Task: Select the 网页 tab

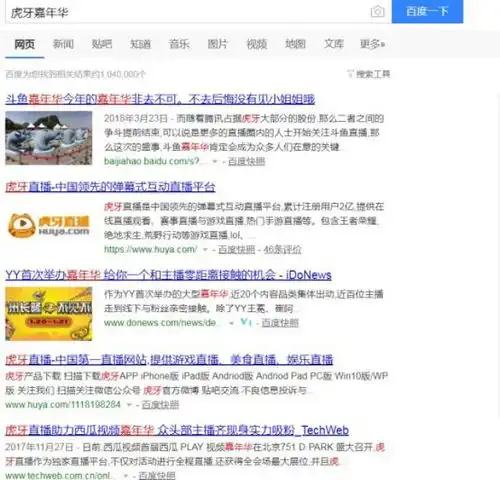Action: tap(24, 44)
